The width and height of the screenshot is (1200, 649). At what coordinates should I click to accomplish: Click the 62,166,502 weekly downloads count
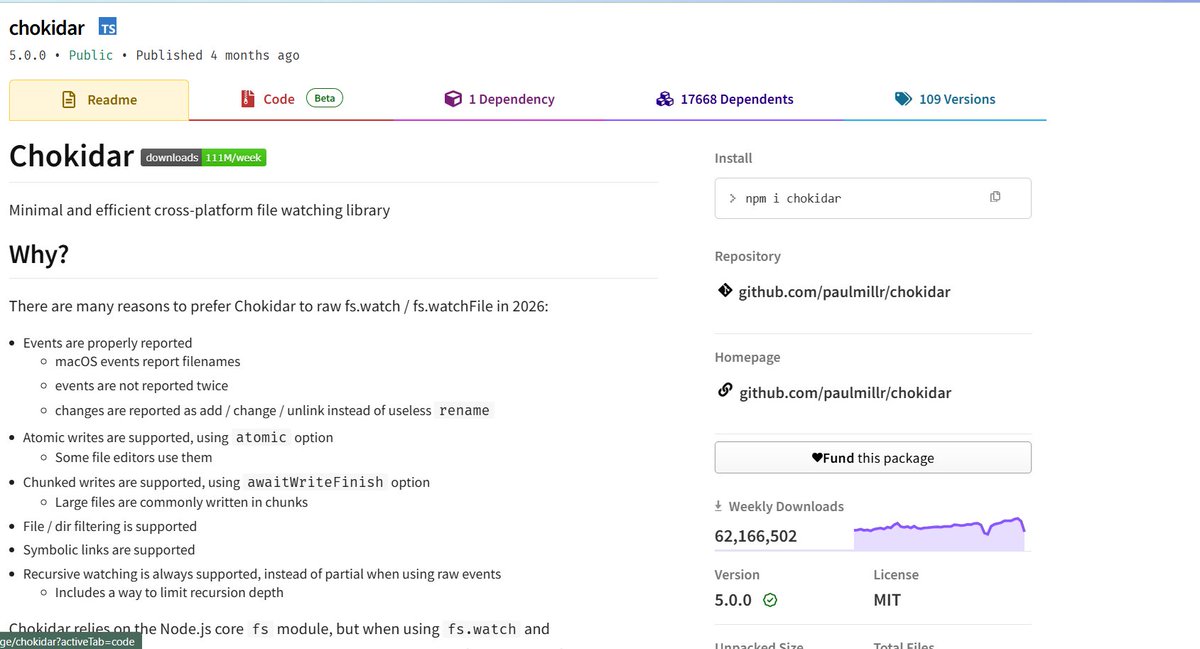click(x=756, y=536)
